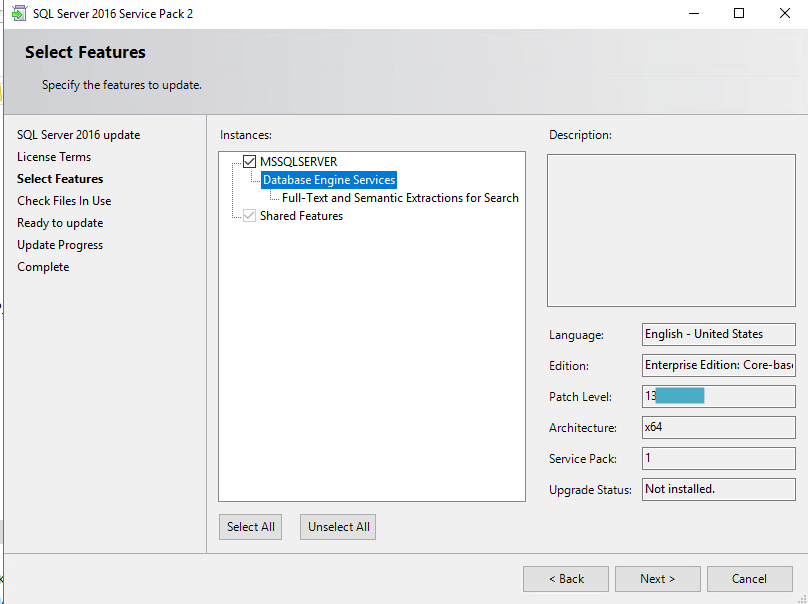Select the Shared Features label
Screen dimensions: 808x604
point(301,216)
